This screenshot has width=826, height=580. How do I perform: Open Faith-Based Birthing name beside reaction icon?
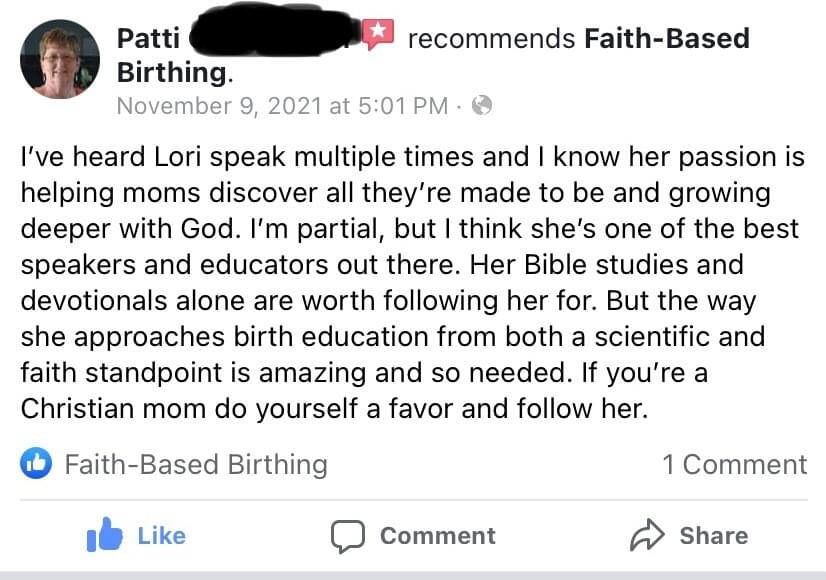(x=196, y=464)
